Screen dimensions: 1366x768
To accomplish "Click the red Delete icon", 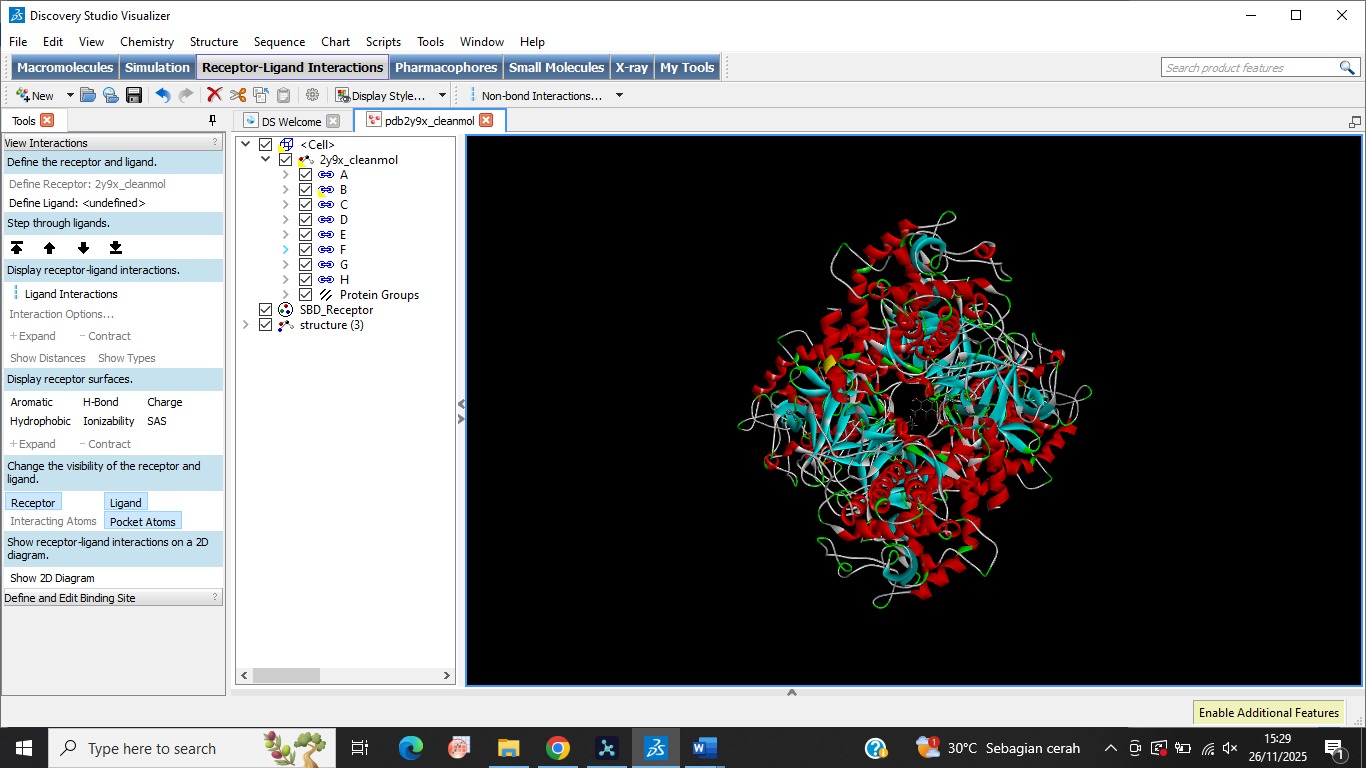I will point(213,95).
